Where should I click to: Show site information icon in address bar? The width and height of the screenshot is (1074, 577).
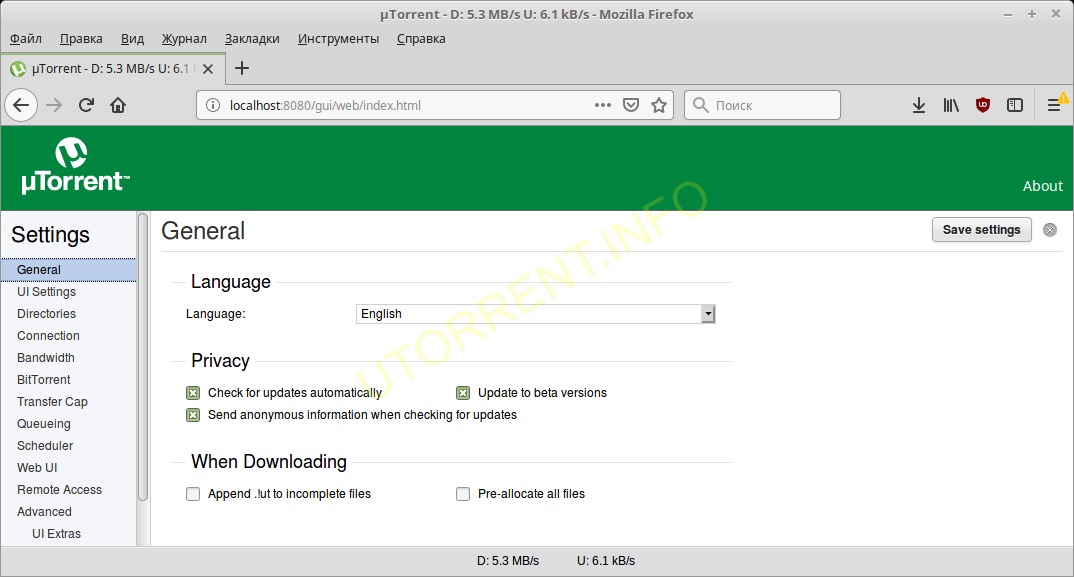(213, 105)
